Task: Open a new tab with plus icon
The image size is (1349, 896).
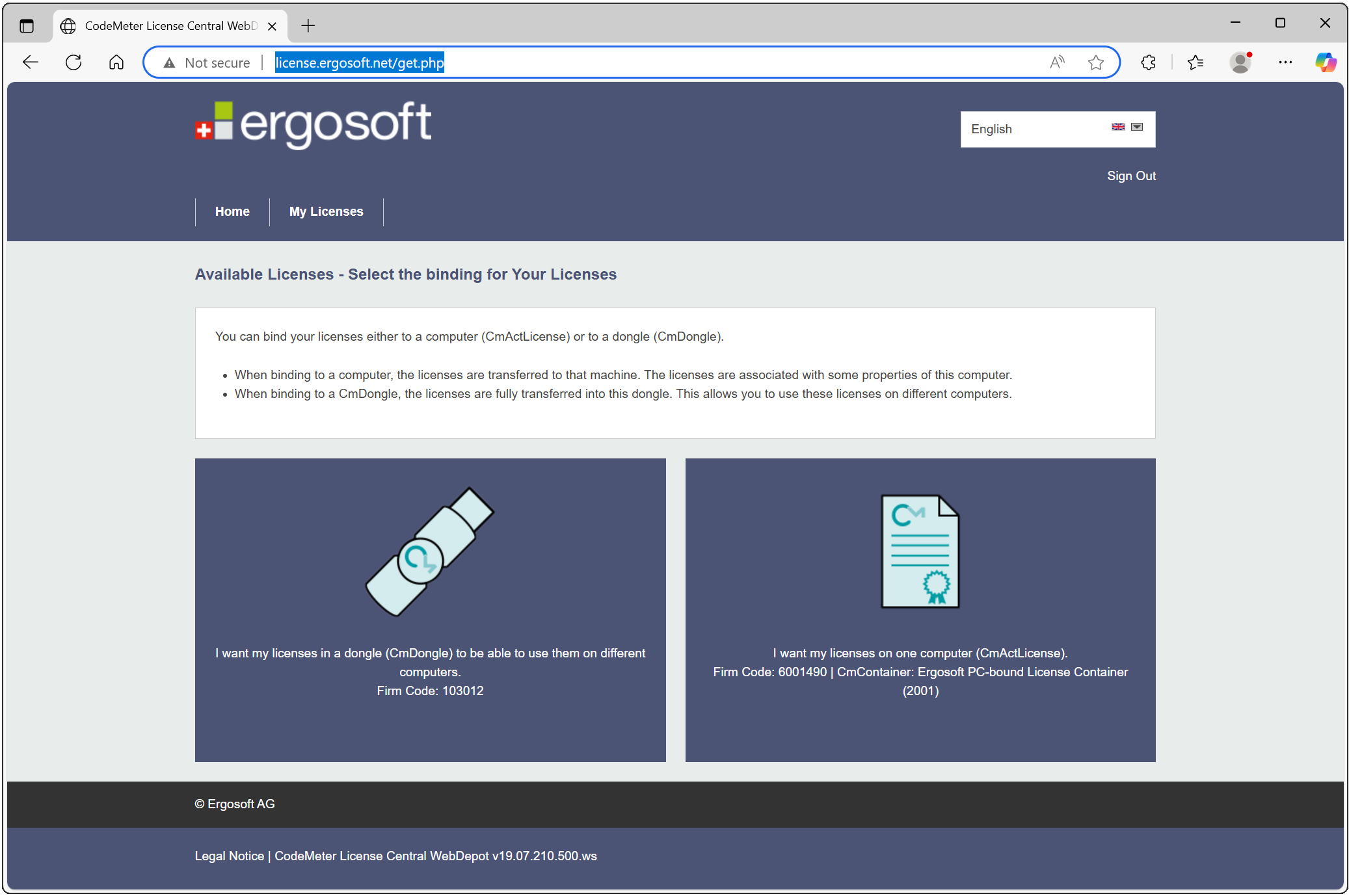Action: pos(308,26)
